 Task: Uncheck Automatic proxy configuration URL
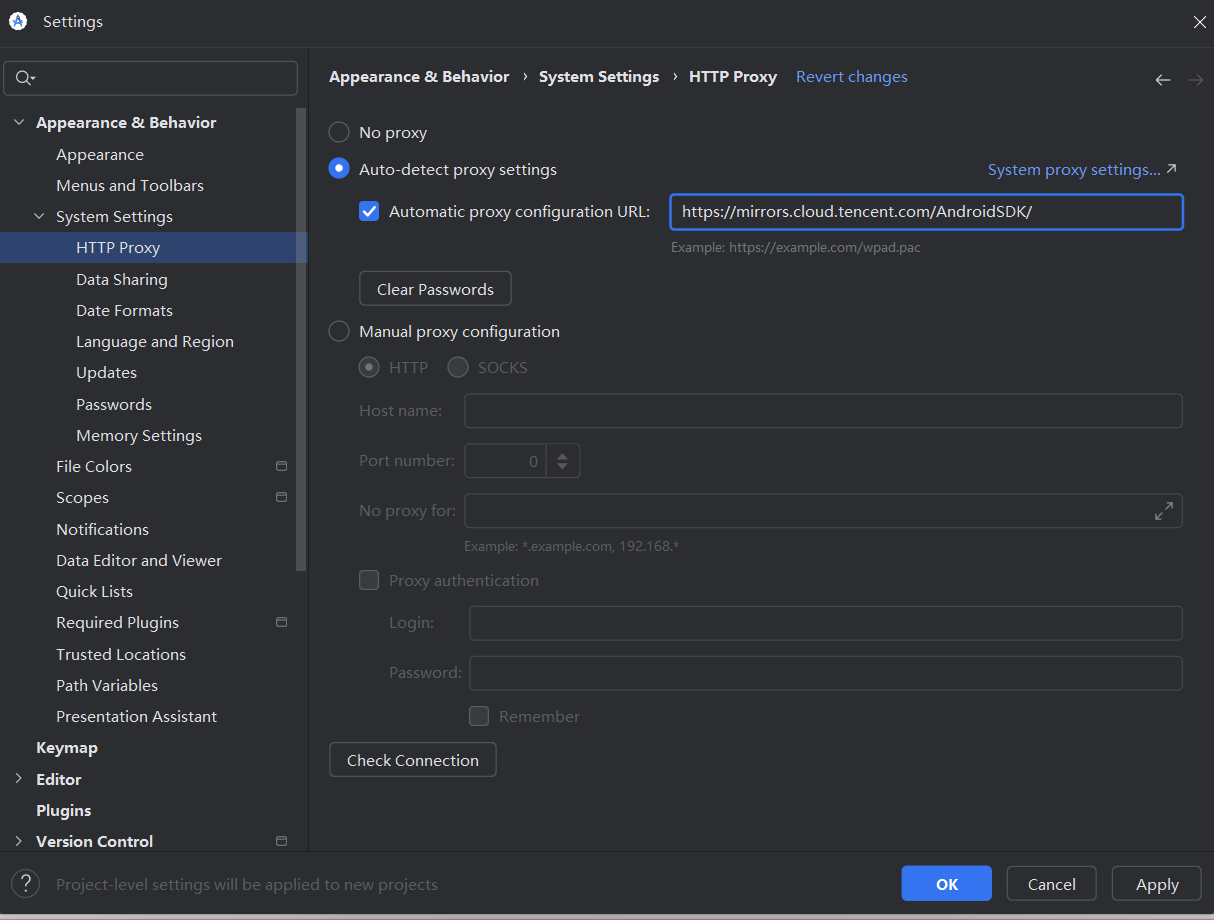[369, 211]
